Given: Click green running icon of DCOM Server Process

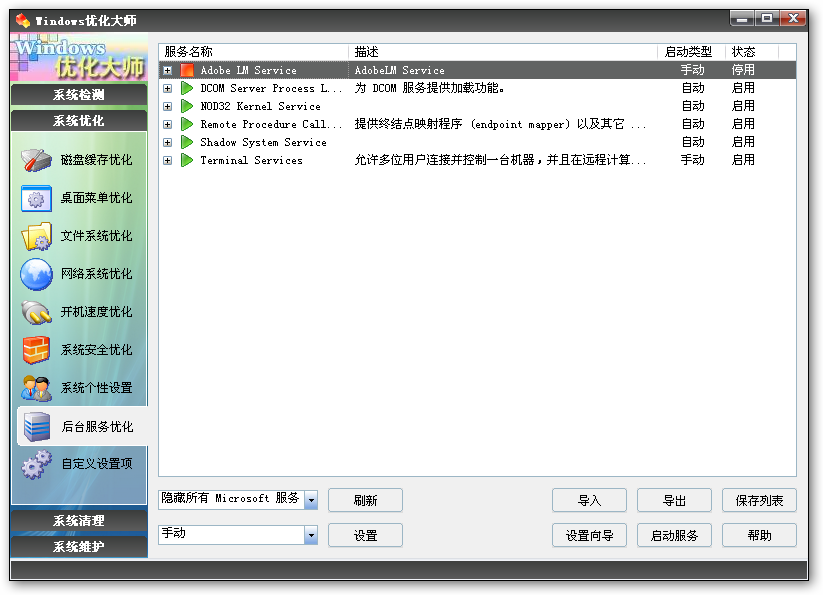Looking at the screenshot, I should 187,88.
